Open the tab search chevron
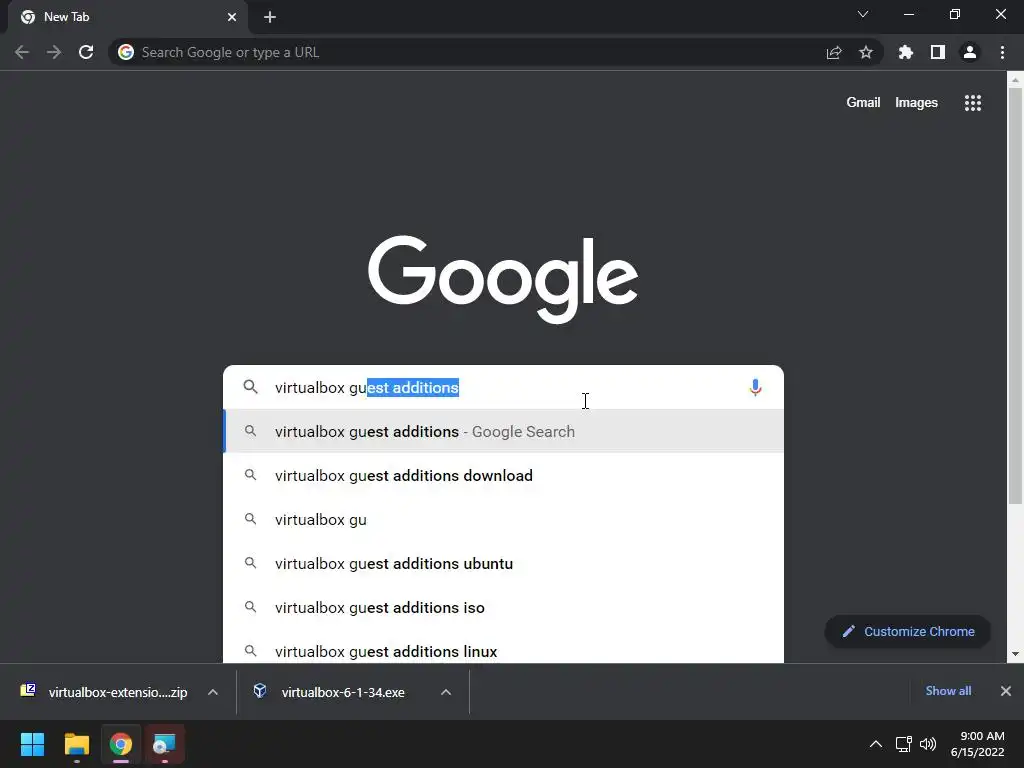Image resolution: width=1024 pixels, height=768 pixels. (x=863, y=14)
